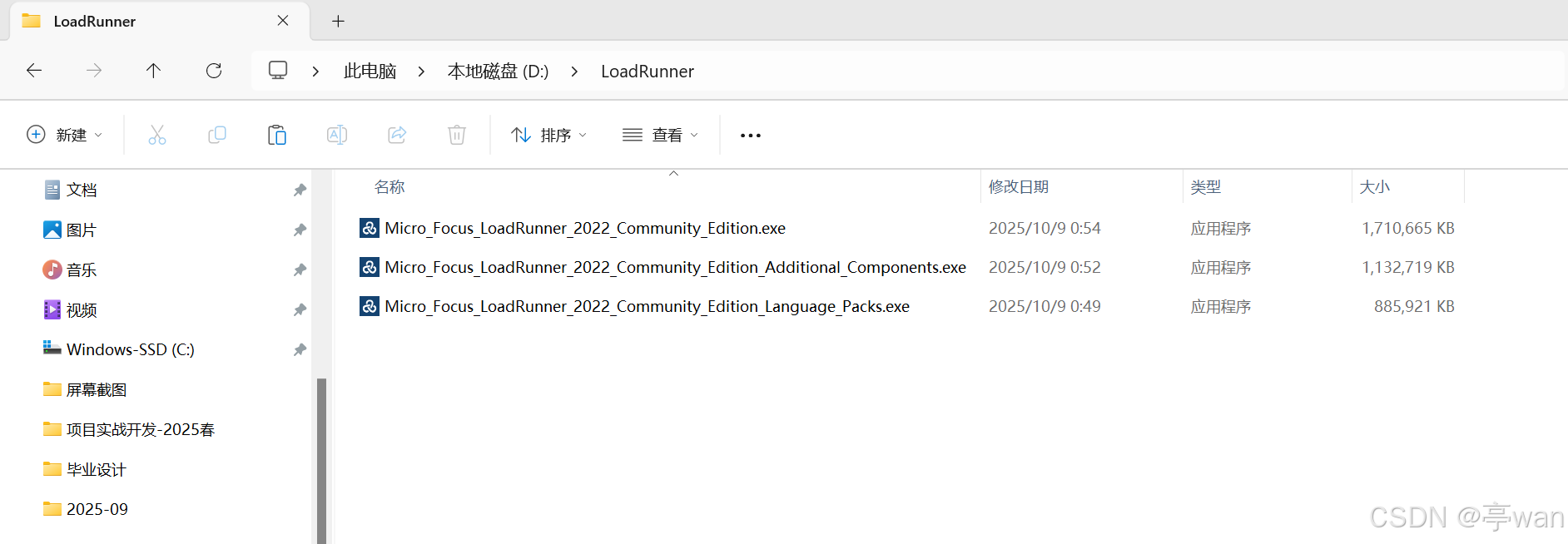Click size 1,132,719 KB

tap(1408, 267)
